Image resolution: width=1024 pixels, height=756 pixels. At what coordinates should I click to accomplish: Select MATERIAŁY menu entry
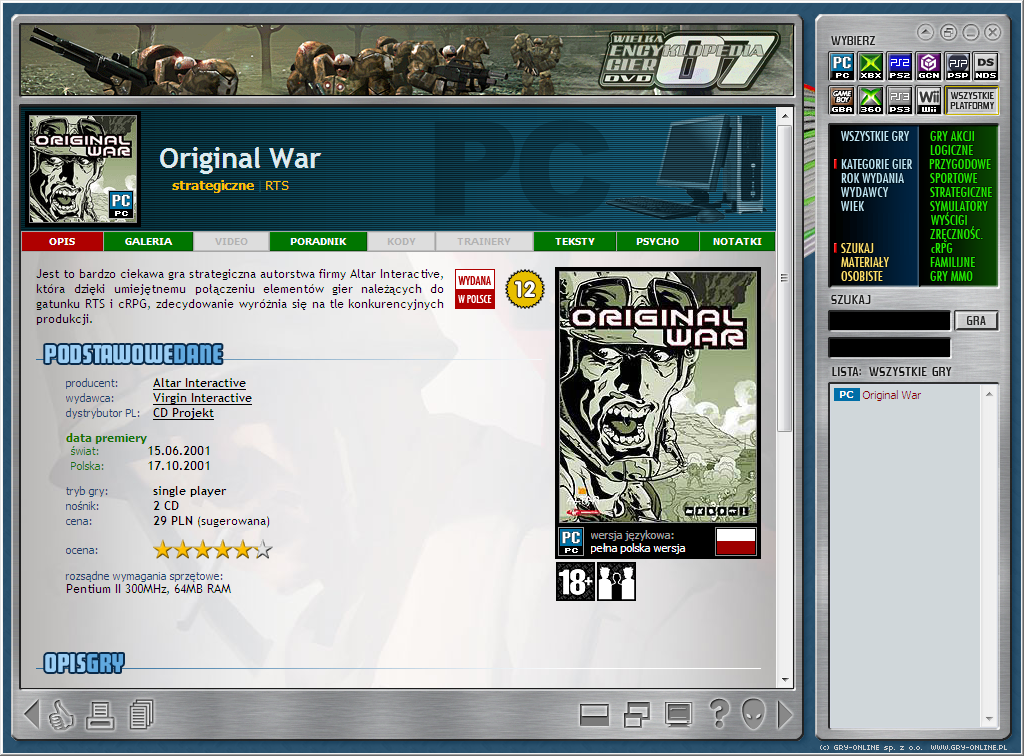tap(865, 262)
